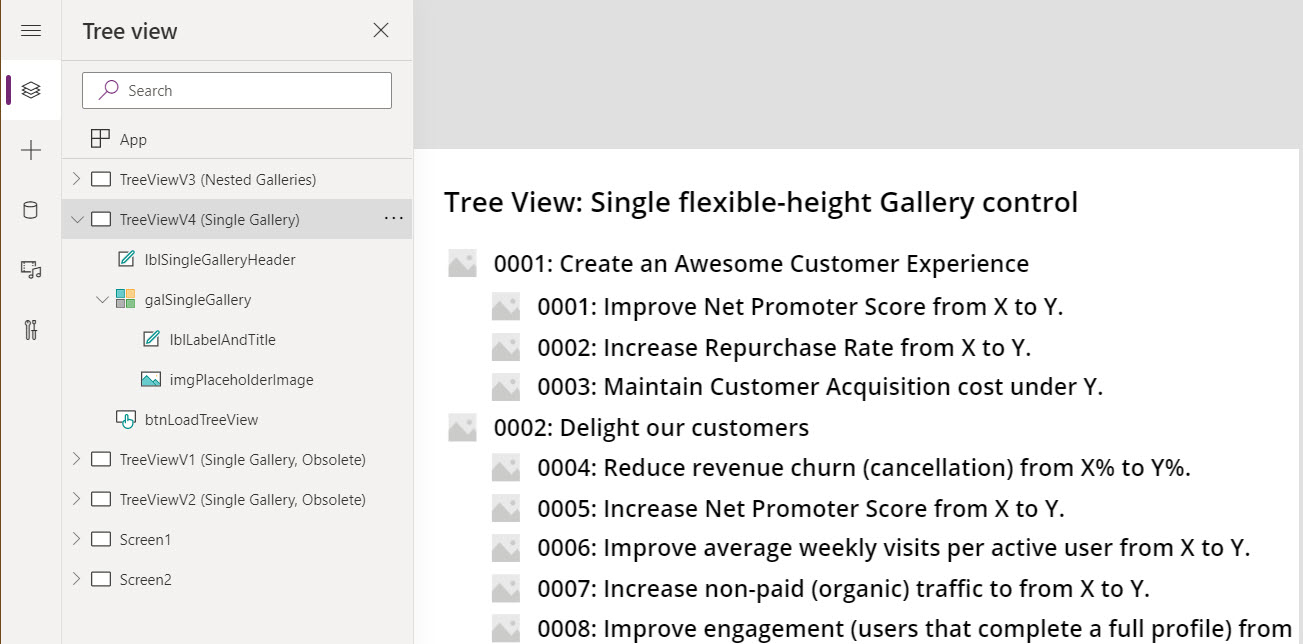Select App item in tree view
The image size is (1303, 644).
pos(133,140)
